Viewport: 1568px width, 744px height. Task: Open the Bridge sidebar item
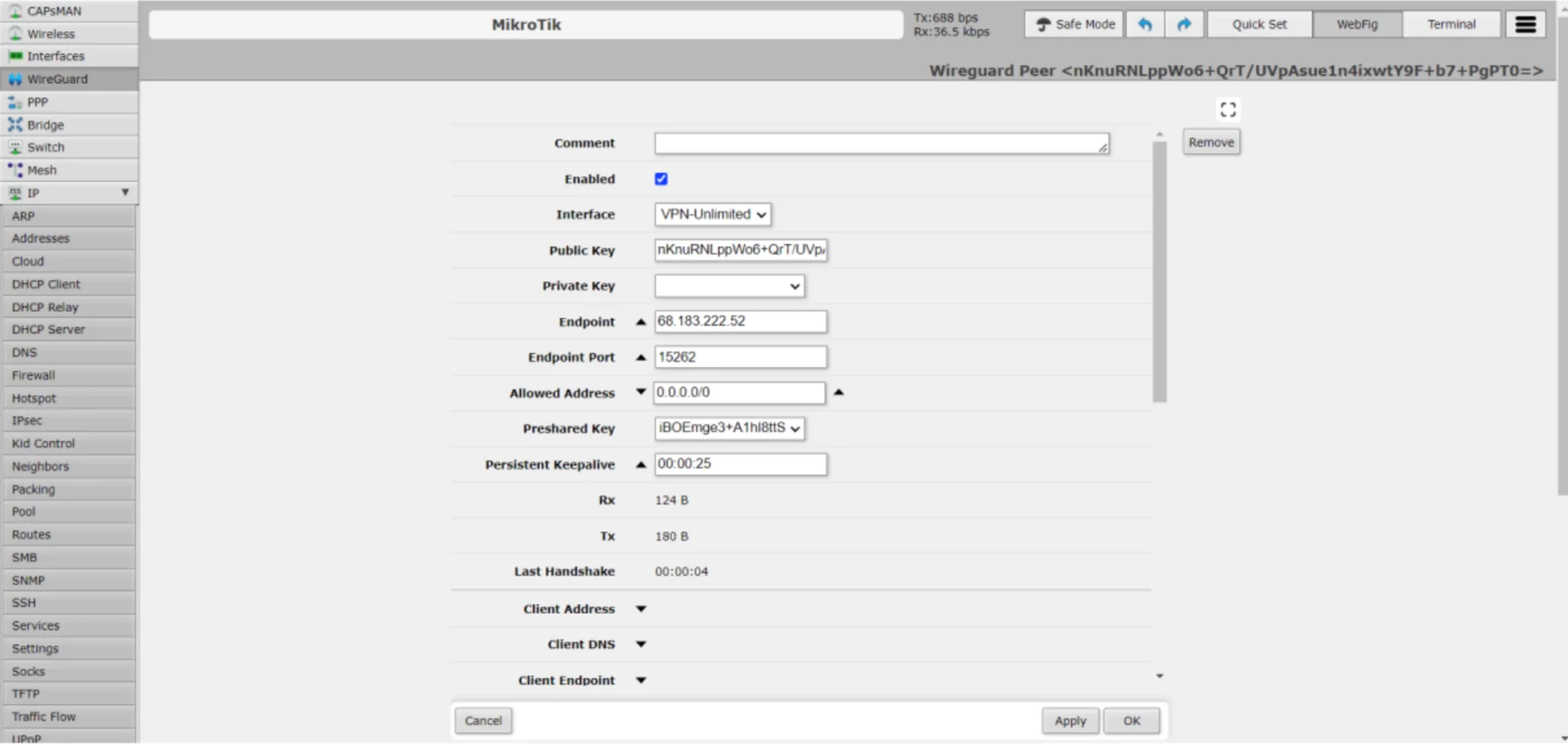tap(45, 125)
